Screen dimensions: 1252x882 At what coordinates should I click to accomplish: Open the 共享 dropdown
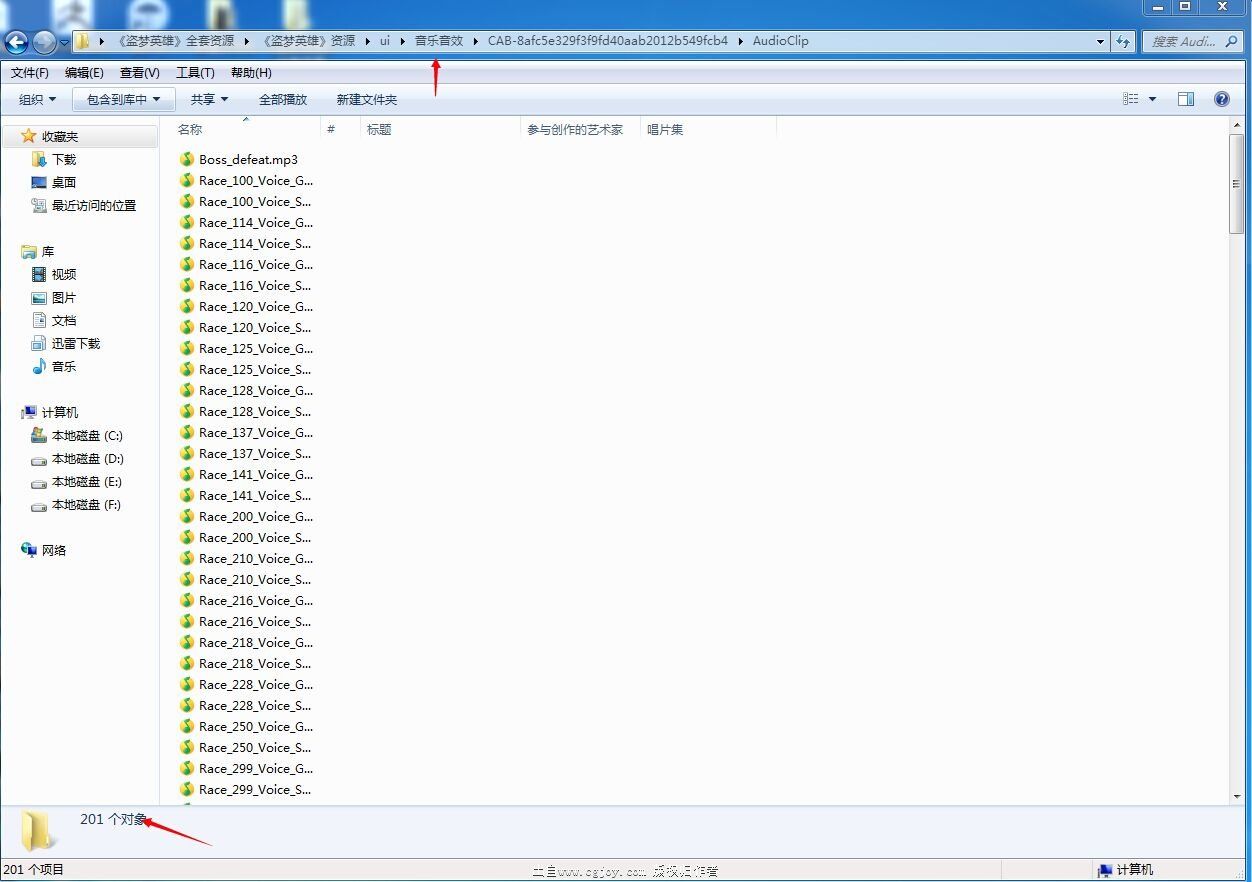(x=210, y=99)
